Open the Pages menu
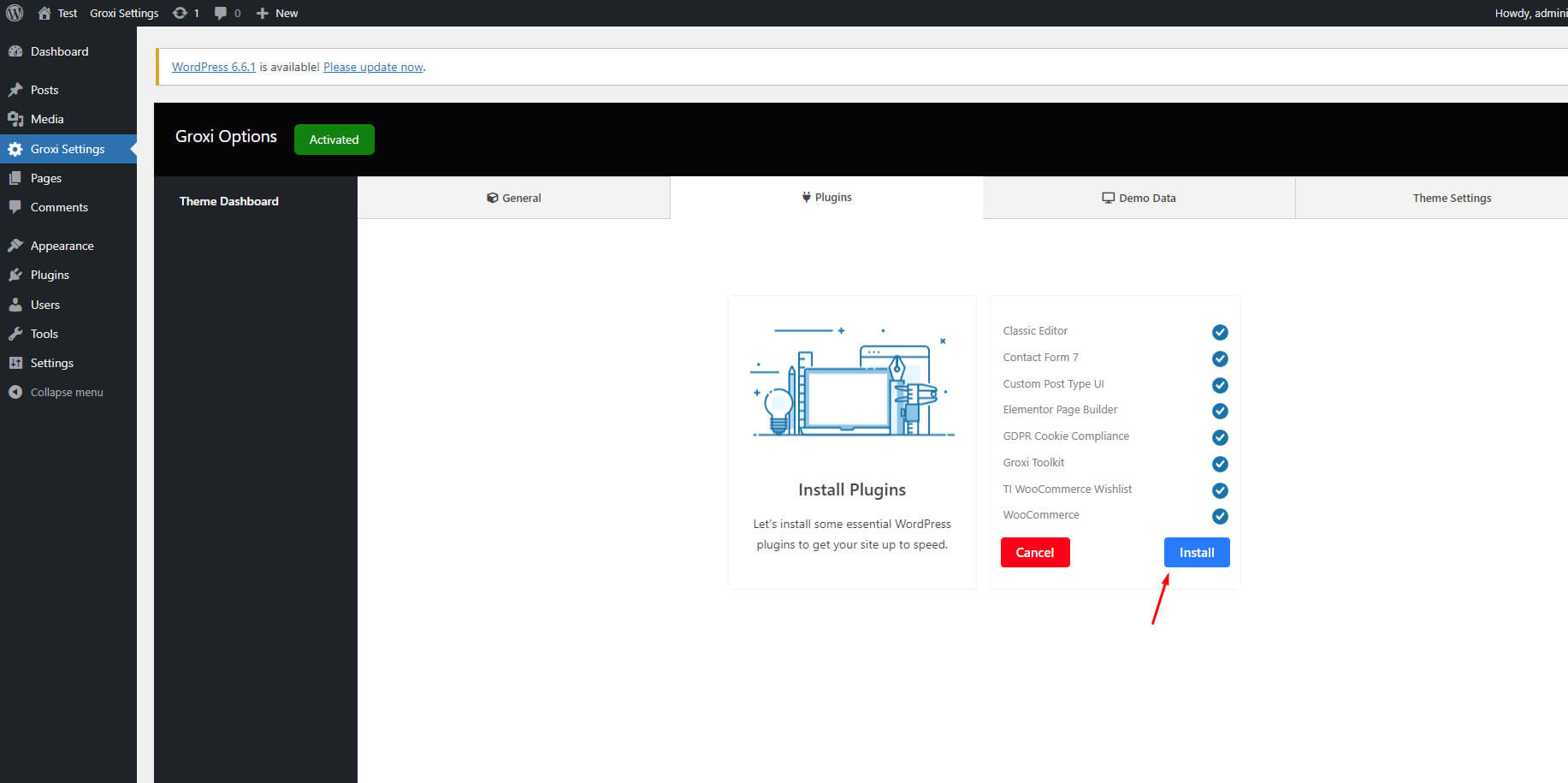Screen dimensions: 1568x783 point(68,178)
